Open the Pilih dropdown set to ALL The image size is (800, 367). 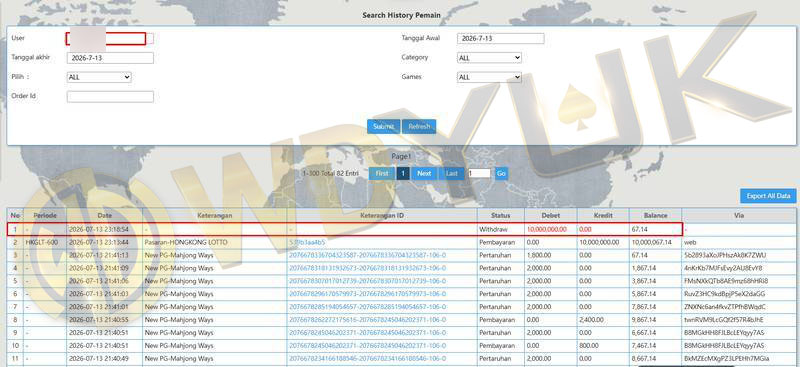(99, 78)
